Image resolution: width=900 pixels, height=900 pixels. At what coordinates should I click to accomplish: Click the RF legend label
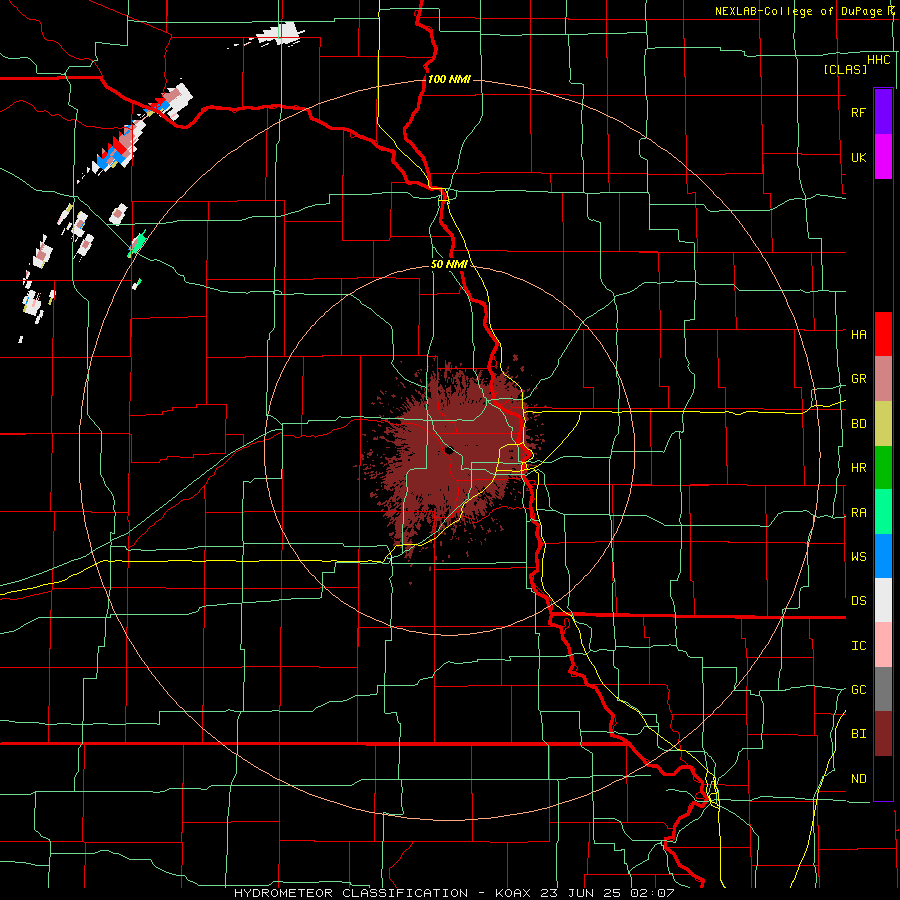click(x=858, y=112)
